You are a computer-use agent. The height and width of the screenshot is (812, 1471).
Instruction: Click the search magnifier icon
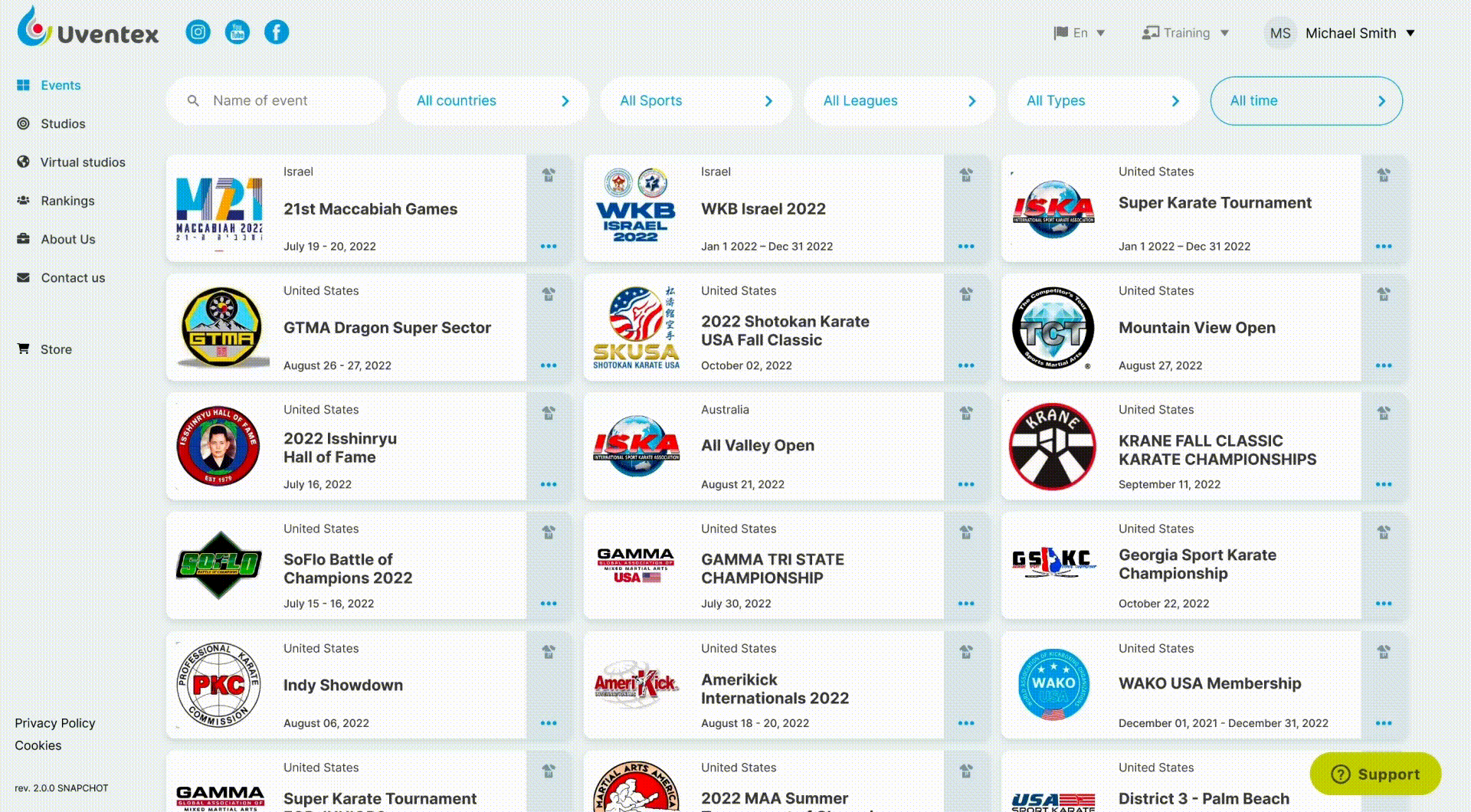click(x=193, y=100)
